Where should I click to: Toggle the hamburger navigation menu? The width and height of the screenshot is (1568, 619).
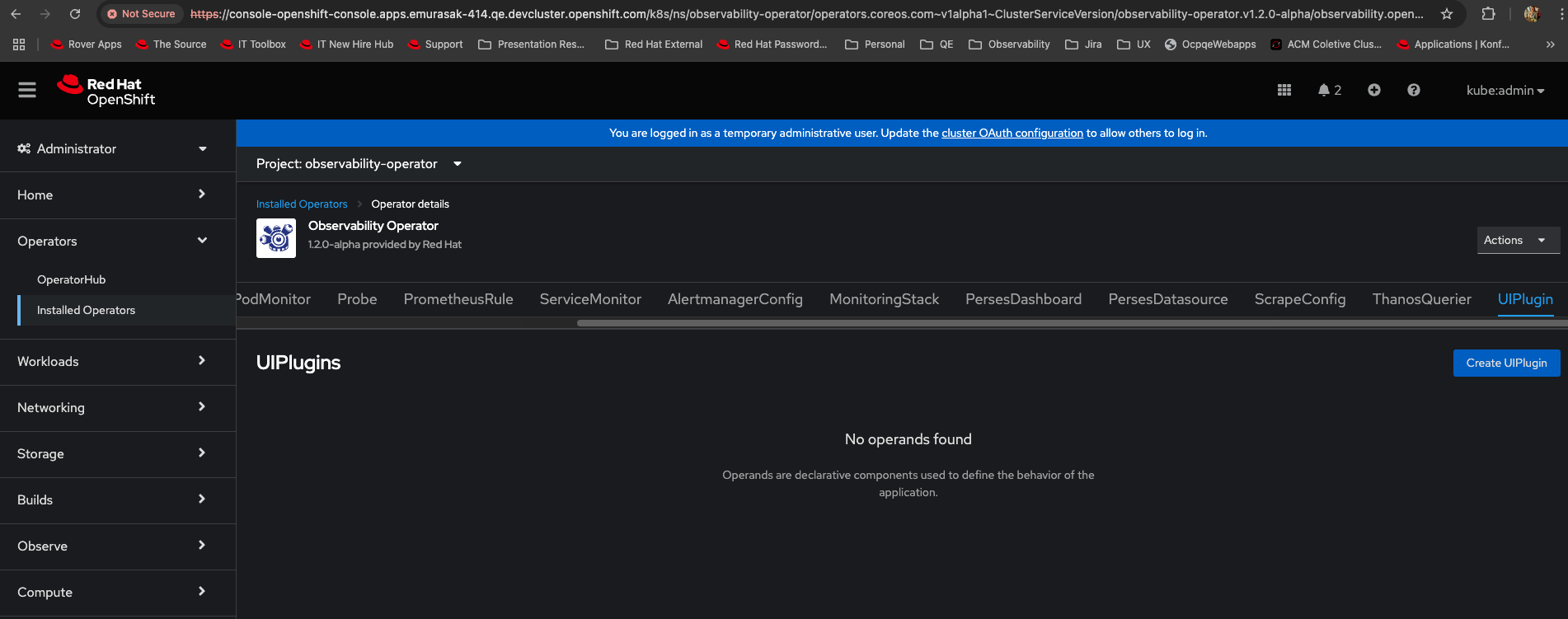point(27,90)
